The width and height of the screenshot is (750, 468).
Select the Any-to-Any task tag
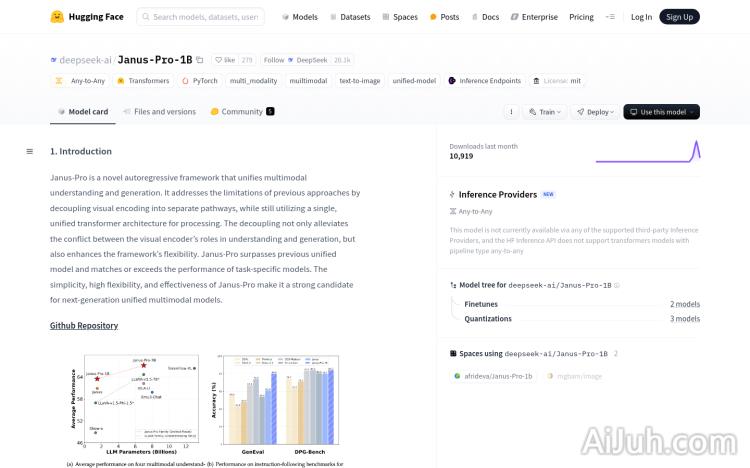pos(82,80)
